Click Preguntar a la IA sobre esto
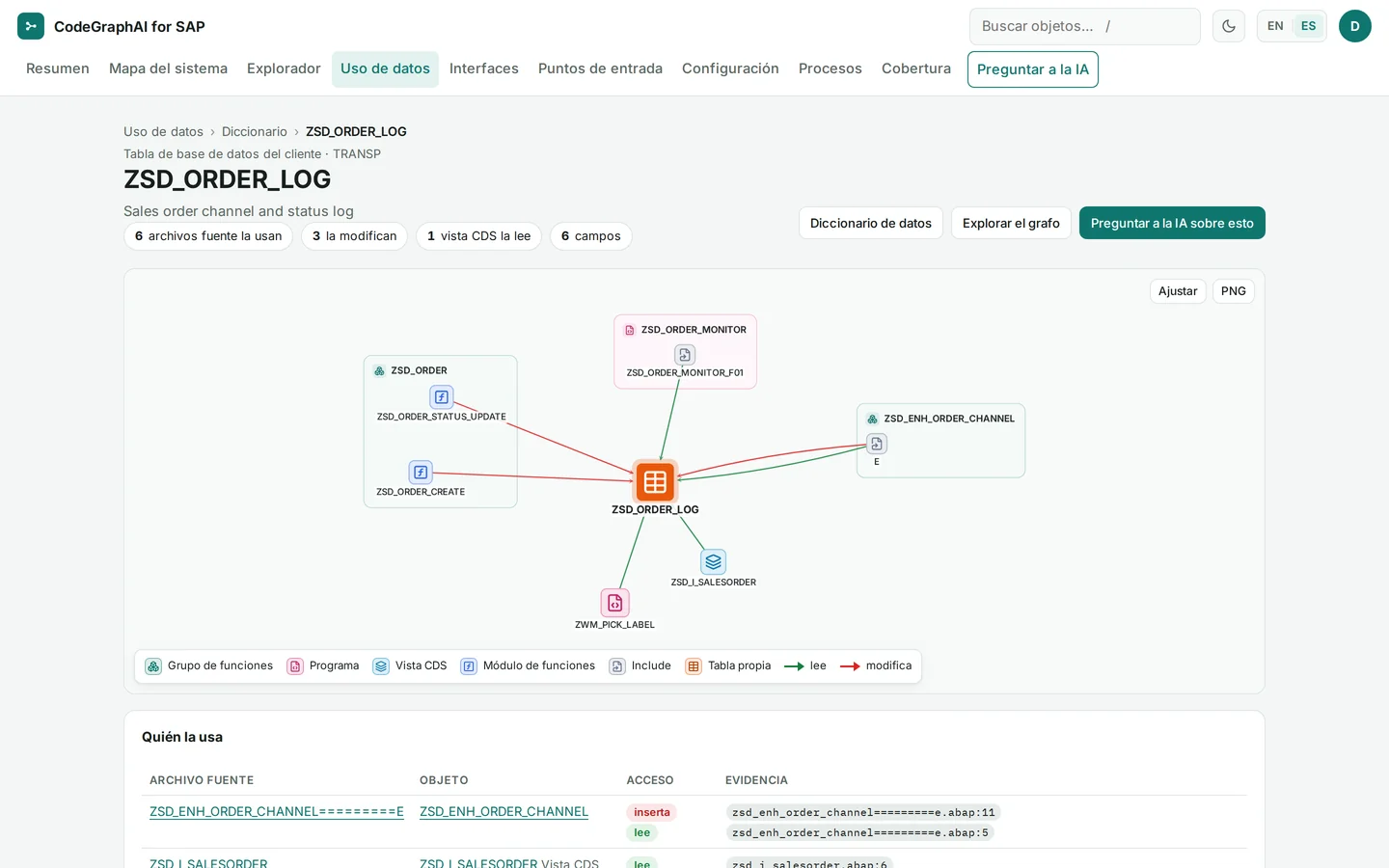 (1172, 223)
